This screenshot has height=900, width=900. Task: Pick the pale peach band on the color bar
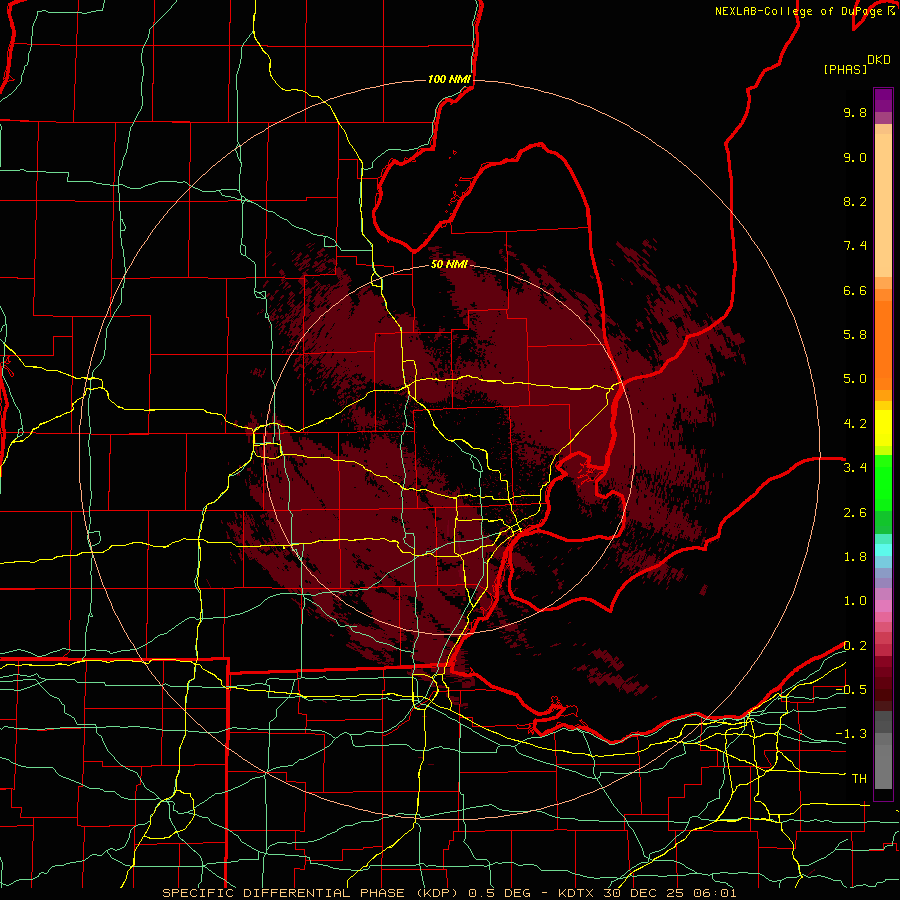[883, 205]
